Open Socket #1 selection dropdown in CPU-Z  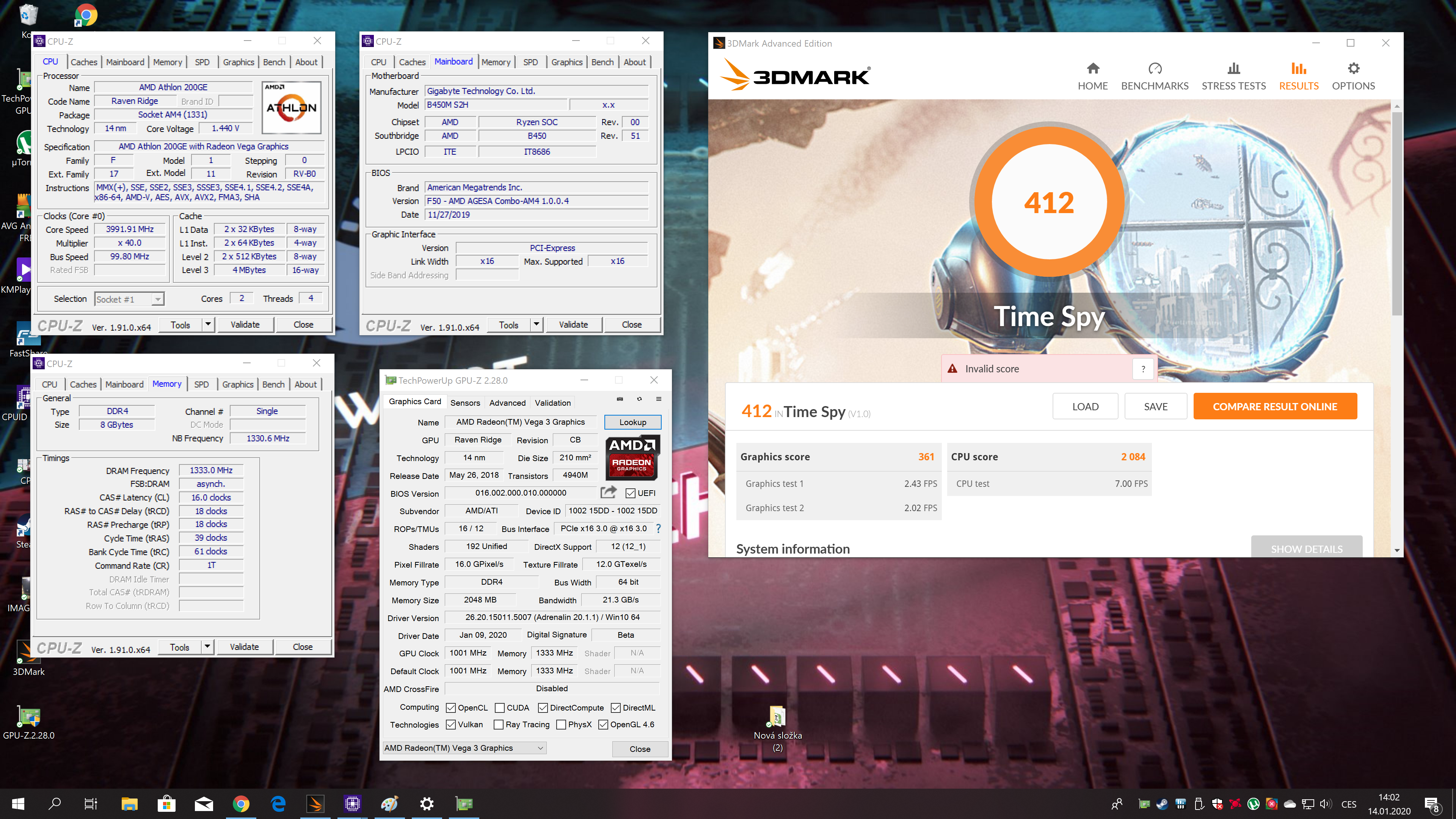[x=129, y=299]
